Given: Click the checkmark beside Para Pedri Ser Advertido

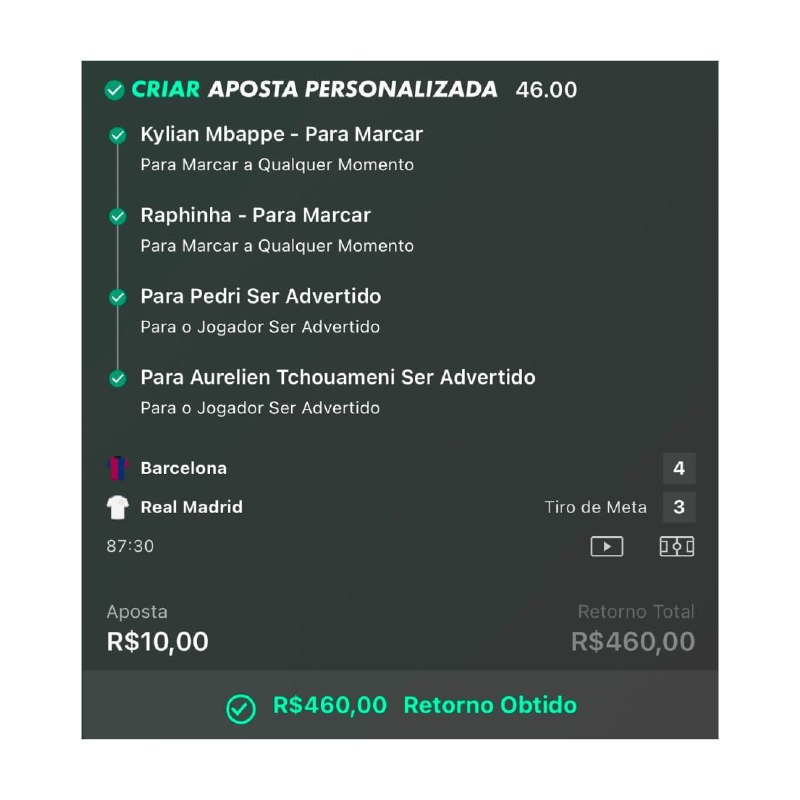Looking at the screenshot, I should (118, 297).
